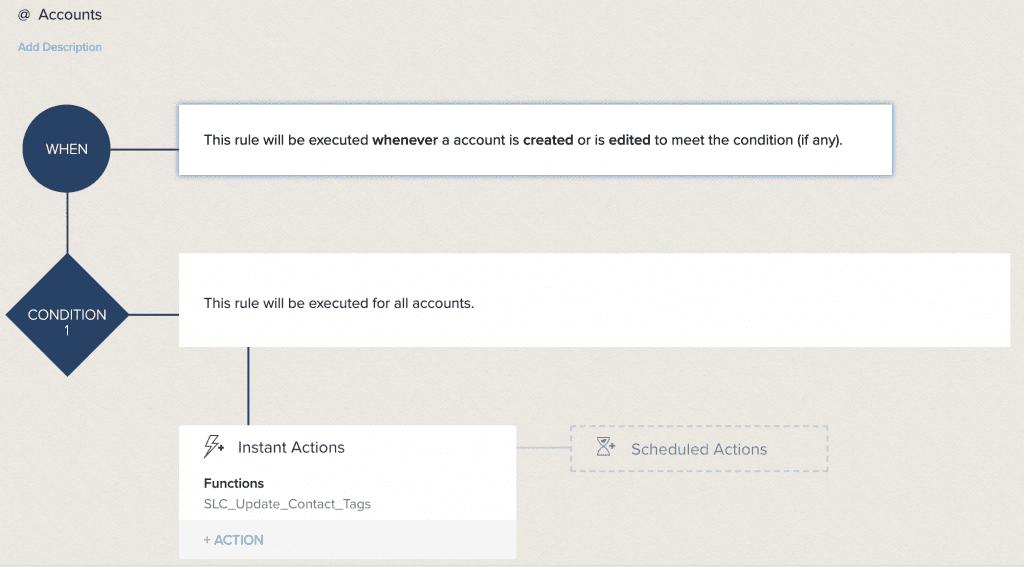Click the connector line between WHEN and CONDITION

coord(67,223)
